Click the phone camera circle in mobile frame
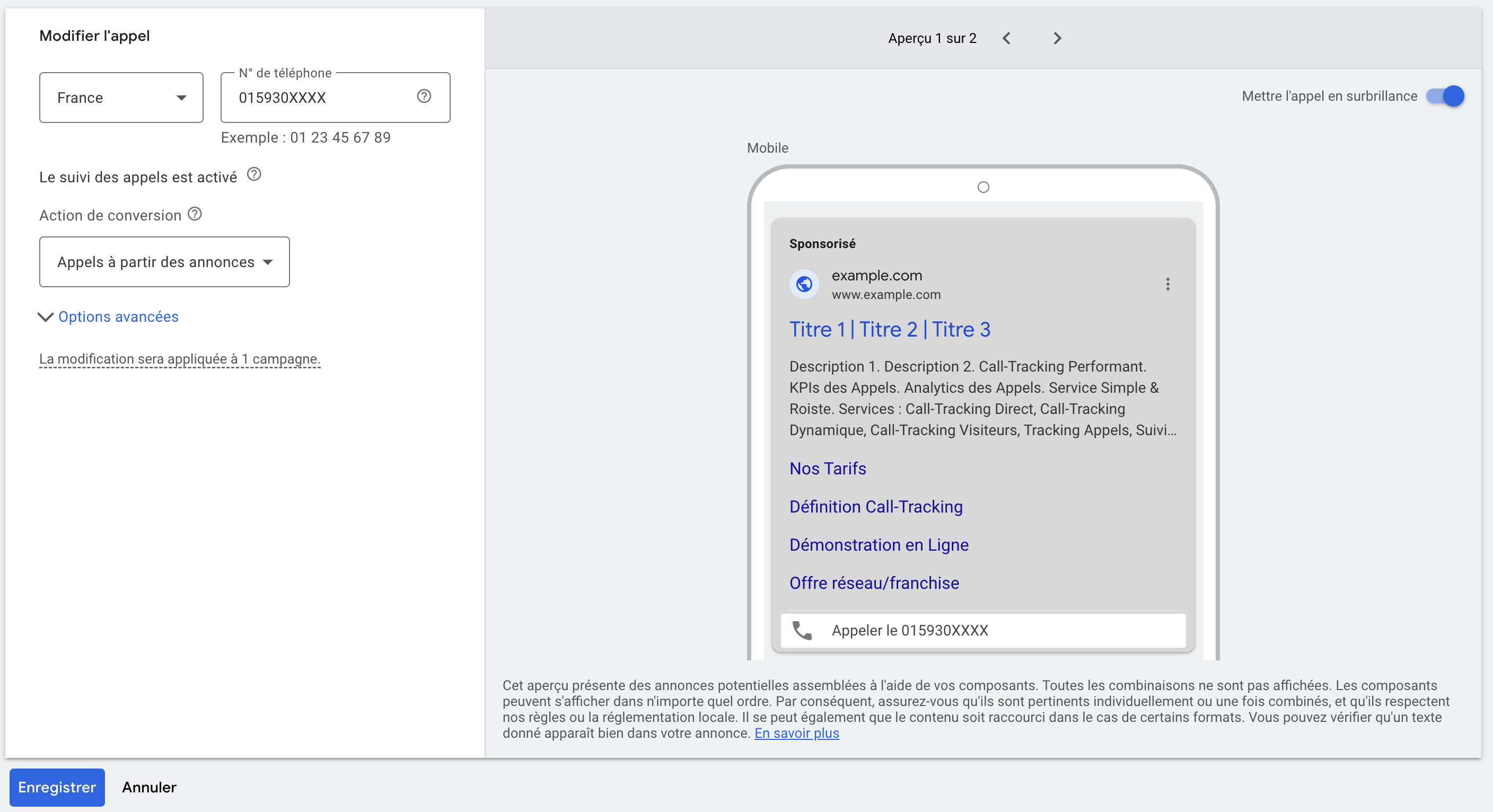 [x=983, y=187]
